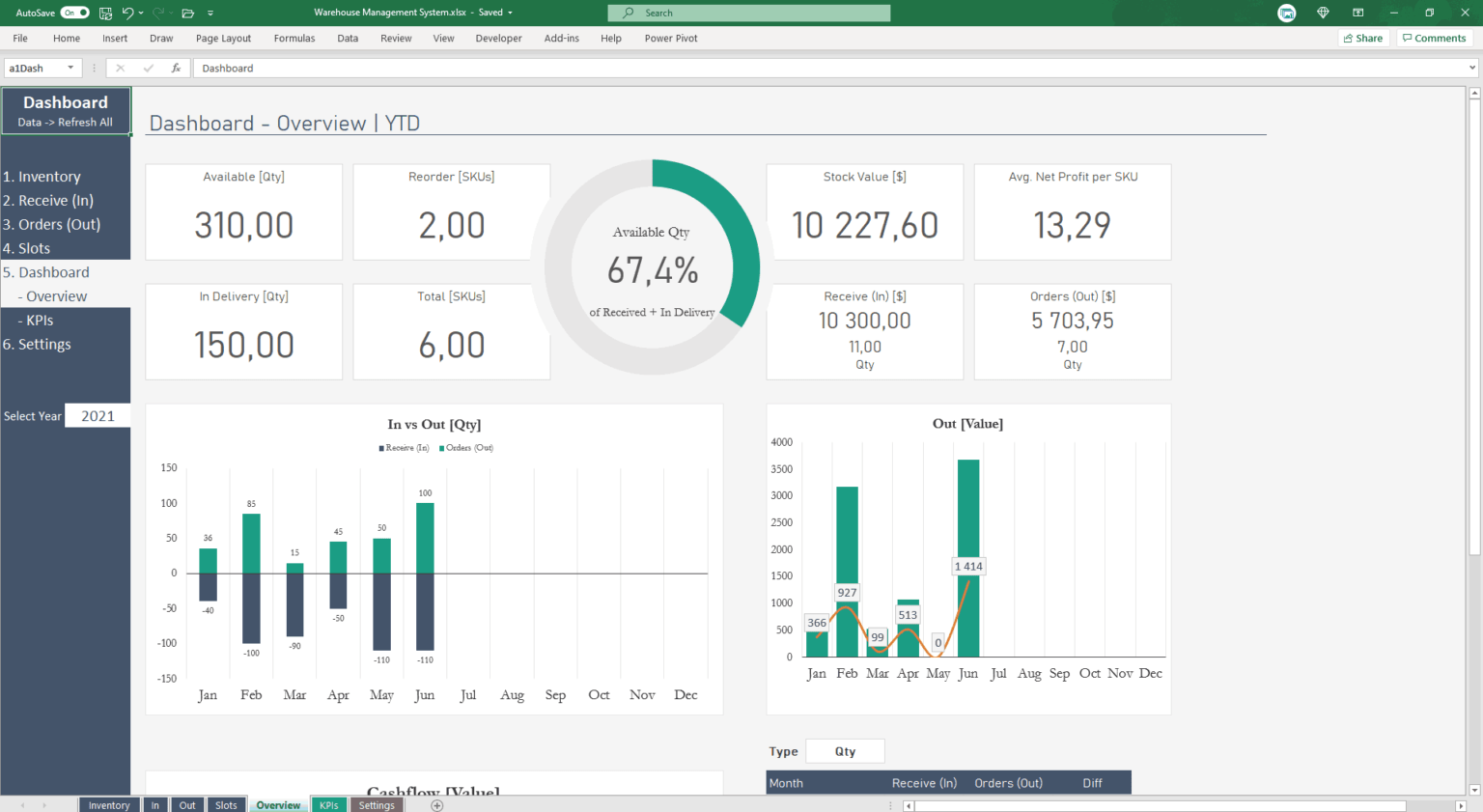Open a file using the Open folder icon
Image resolution: width=1483 pixels, height=812 pixels.
tap(187, 13)
